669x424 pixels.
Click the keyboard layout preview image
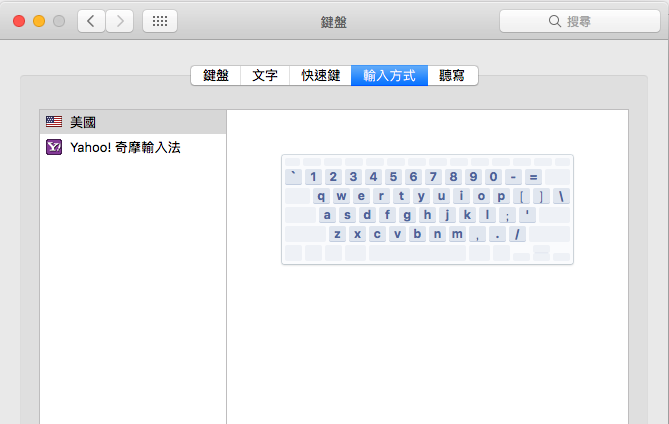427,209
